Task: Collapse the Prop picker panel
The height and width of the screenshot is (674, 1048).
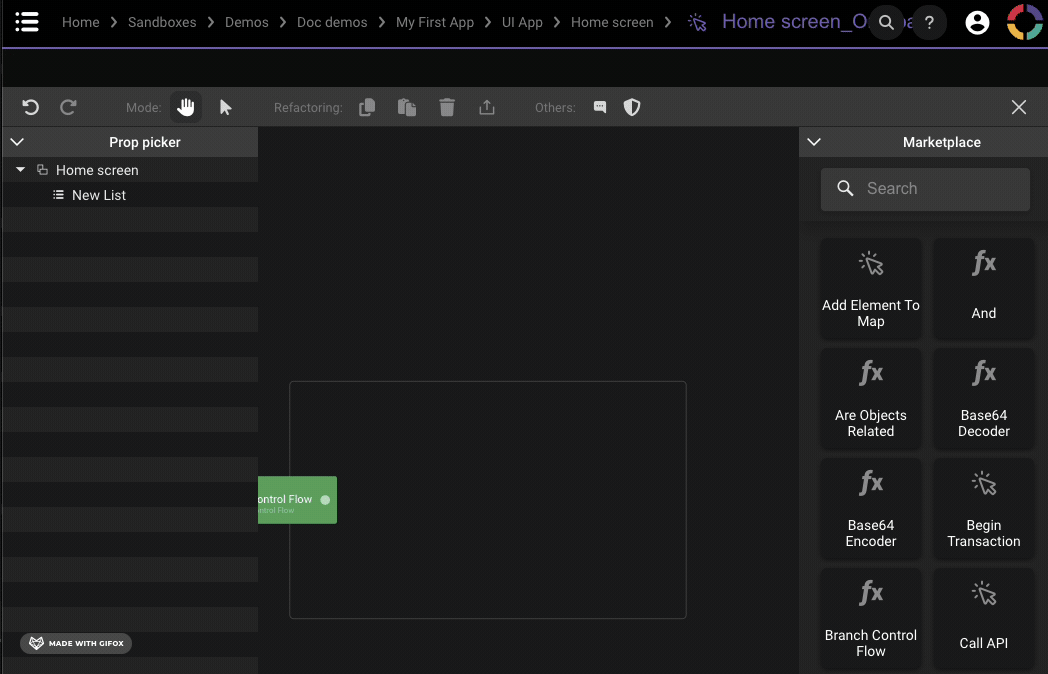Action: click(17, 142)
